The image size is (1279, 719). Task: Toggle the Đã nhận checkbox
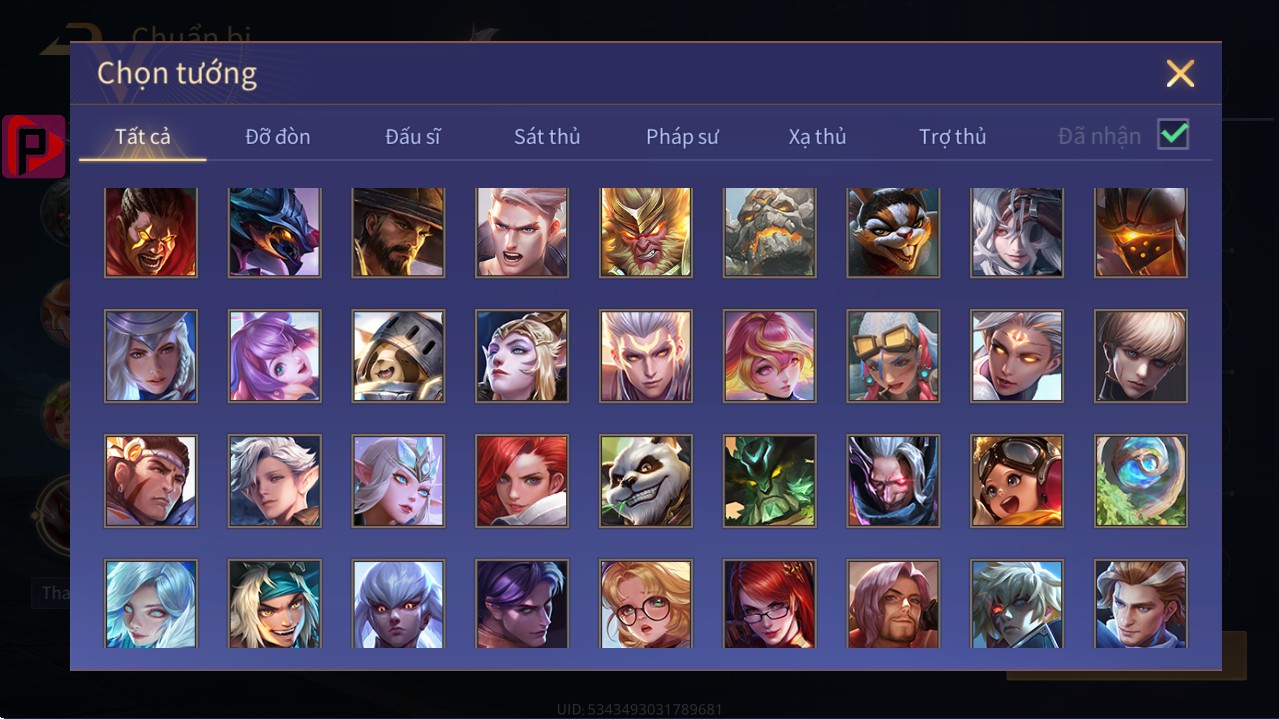coord(1173,134)
